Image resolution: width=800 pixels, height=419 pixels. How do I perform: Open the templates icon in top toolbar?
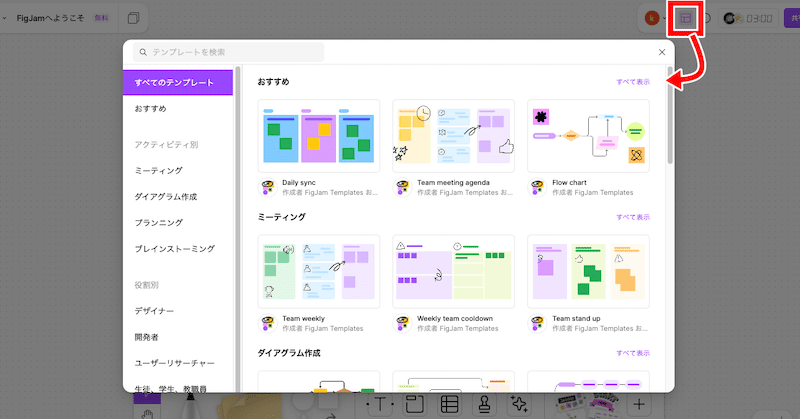685,18
